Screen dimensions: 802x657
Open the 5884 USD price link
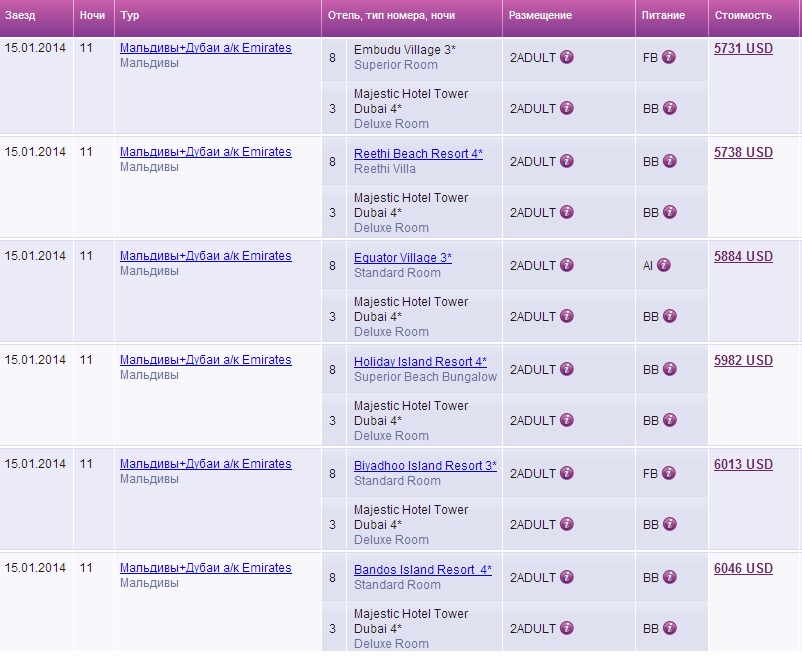[743, 256]
